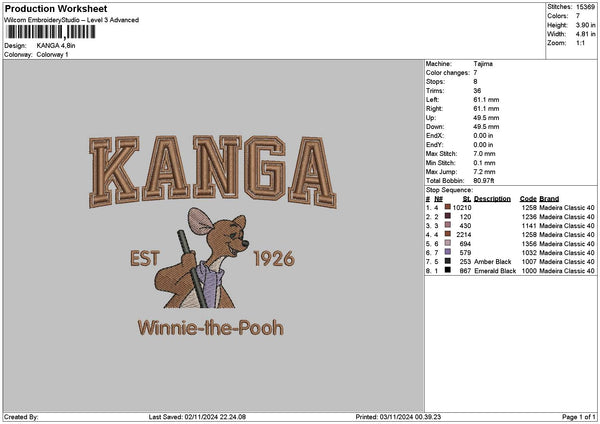Click the Min Stitch value 0.1 mm
The image size is (600, 424).
tap(484, 163)
